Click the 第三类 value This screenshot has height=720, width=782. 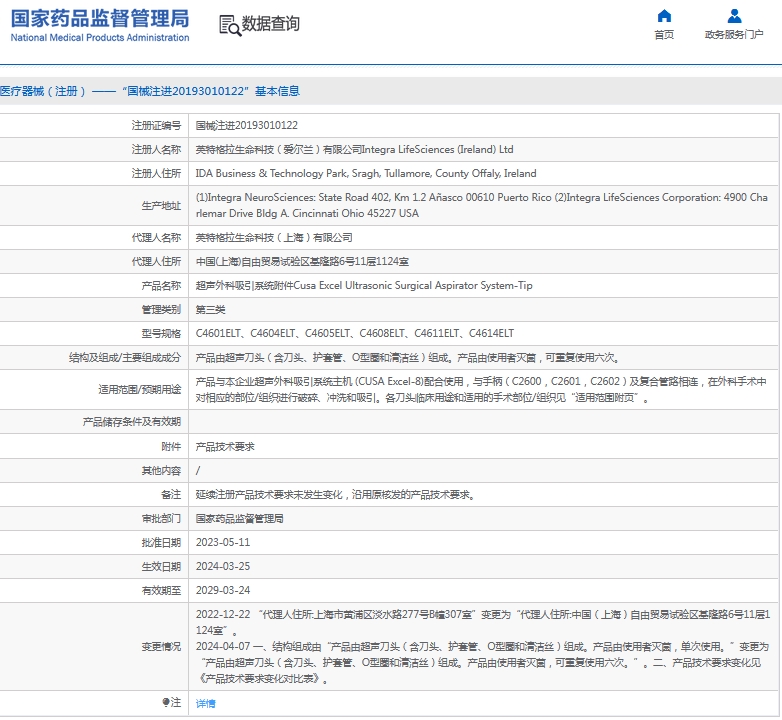tap(210, 310)
